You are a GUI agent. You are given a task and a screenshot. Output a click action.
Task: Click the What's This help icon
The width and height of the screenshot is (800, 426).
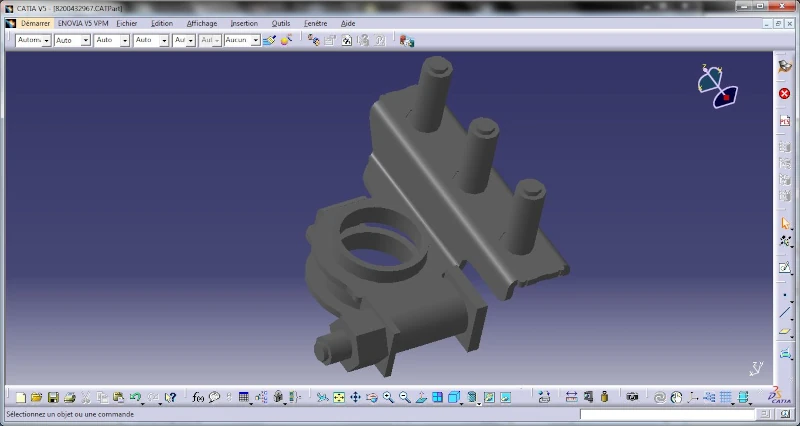[x=170, y=398]
